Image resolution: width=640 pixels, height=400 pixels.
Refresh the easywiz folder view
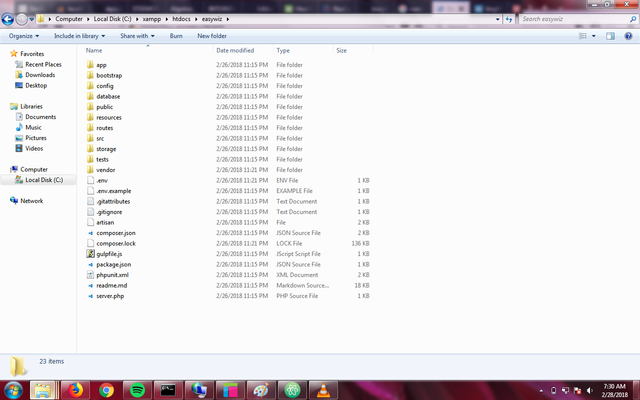tap(509, 19)
